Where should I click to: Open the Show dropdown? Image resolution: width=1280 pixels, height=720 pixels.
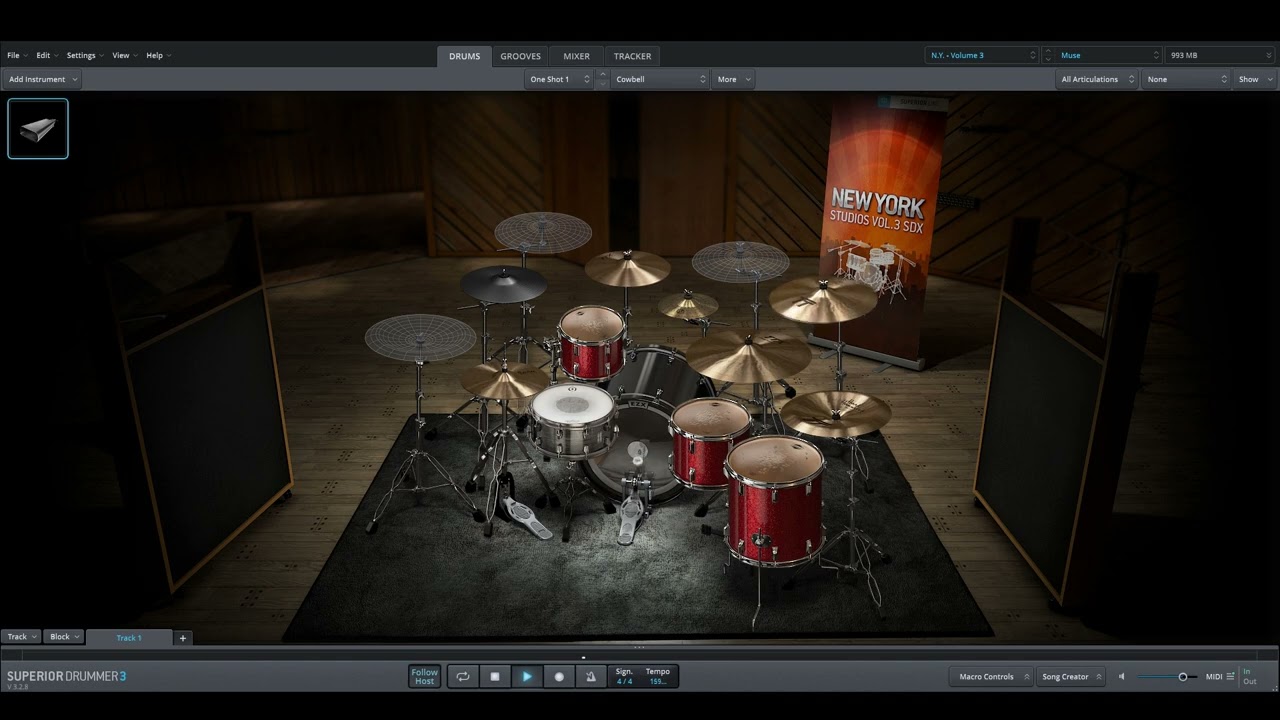click(x=1255, y=79)
